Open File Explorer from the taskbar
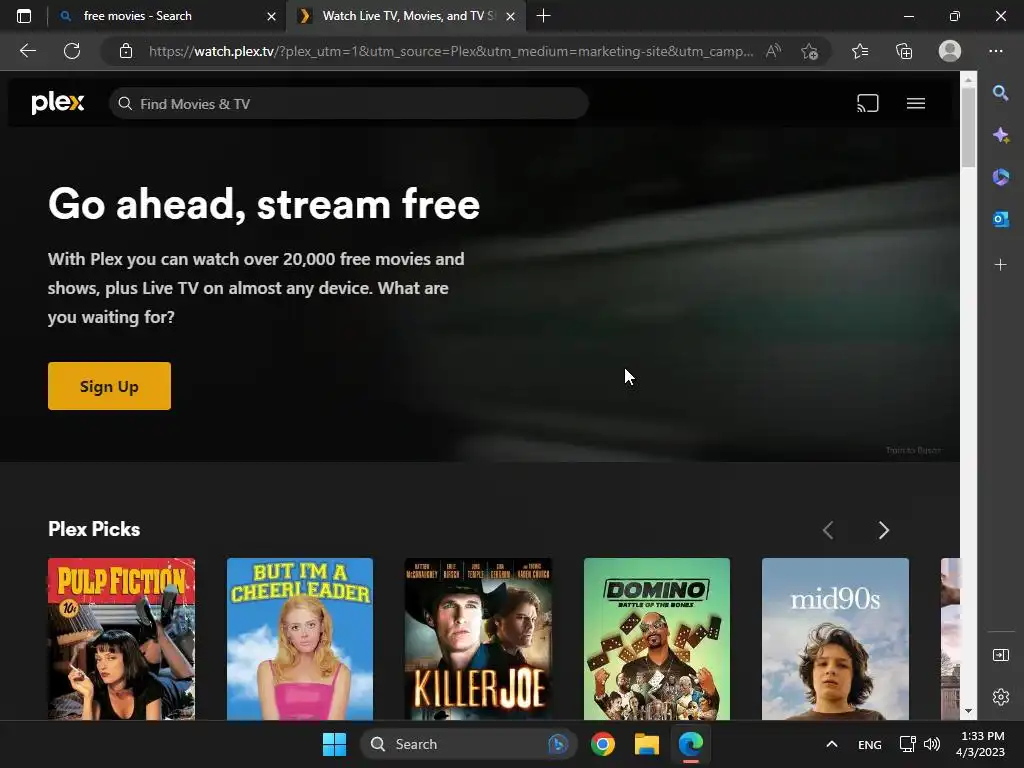 coord(647,744)
